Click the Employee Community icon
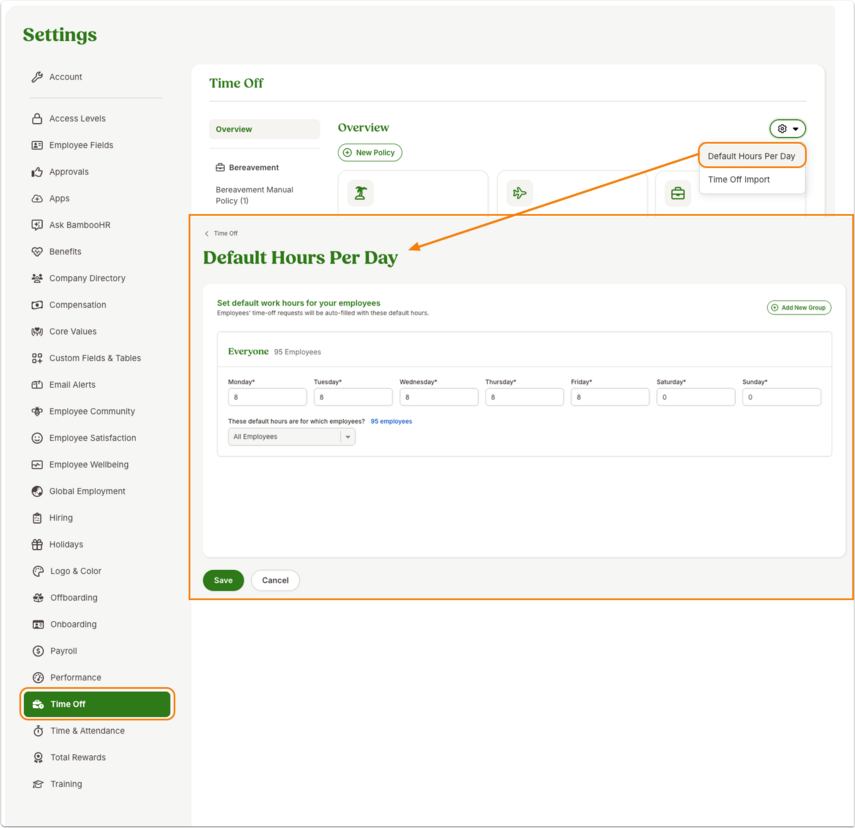855x828 pixels. pyautogui.click(x=37, y=411)
